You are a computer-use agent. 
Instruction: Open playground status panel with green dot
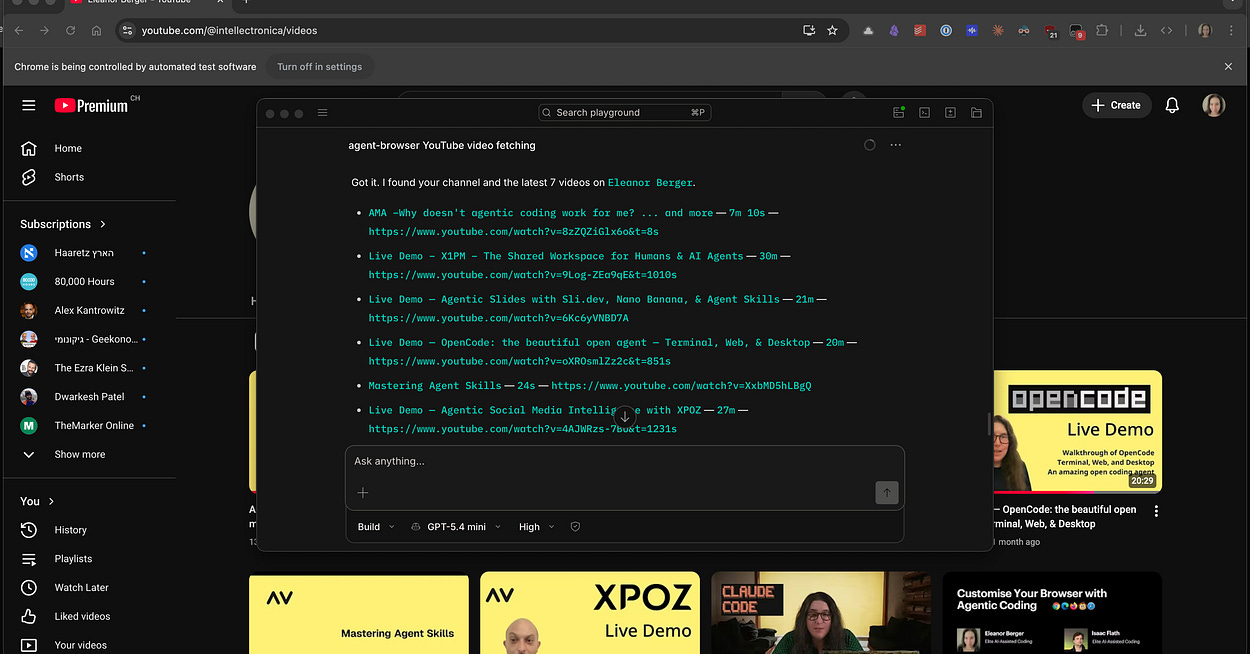coord(899,113)
